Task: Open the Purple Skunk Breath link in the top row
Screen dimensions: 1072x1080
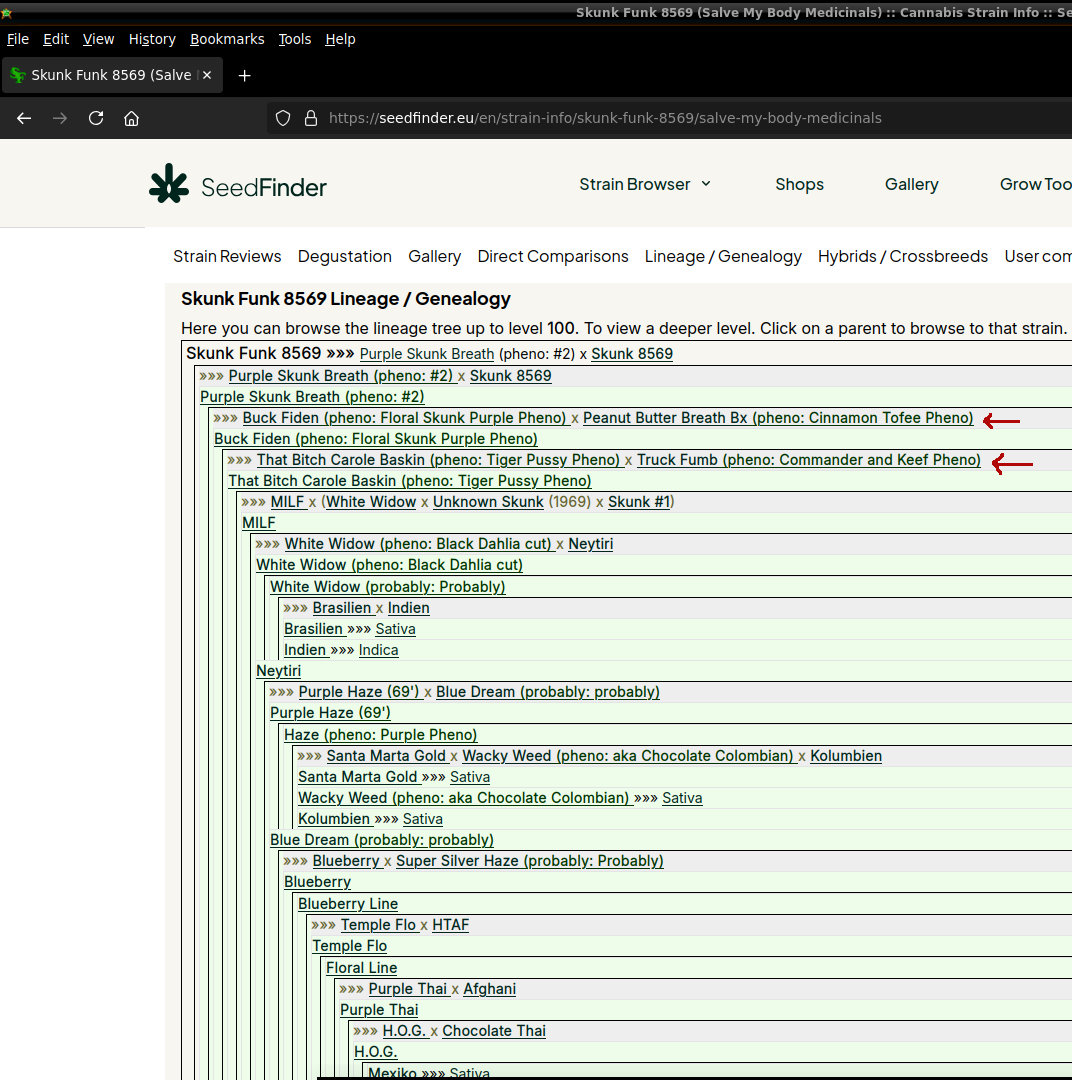Action: click(x=427, y=354)
